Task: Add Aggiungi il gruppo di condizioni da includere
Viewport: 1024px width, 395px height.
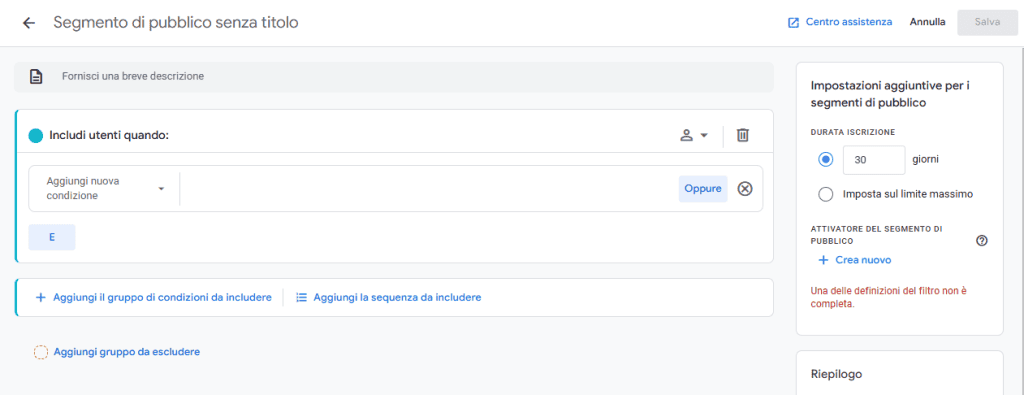Action: point(153,298)
